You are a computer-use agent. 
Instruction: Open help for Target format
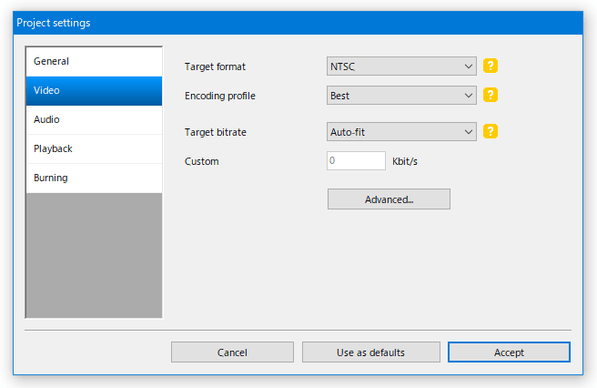pyautogui.click(x=490, y=66)
